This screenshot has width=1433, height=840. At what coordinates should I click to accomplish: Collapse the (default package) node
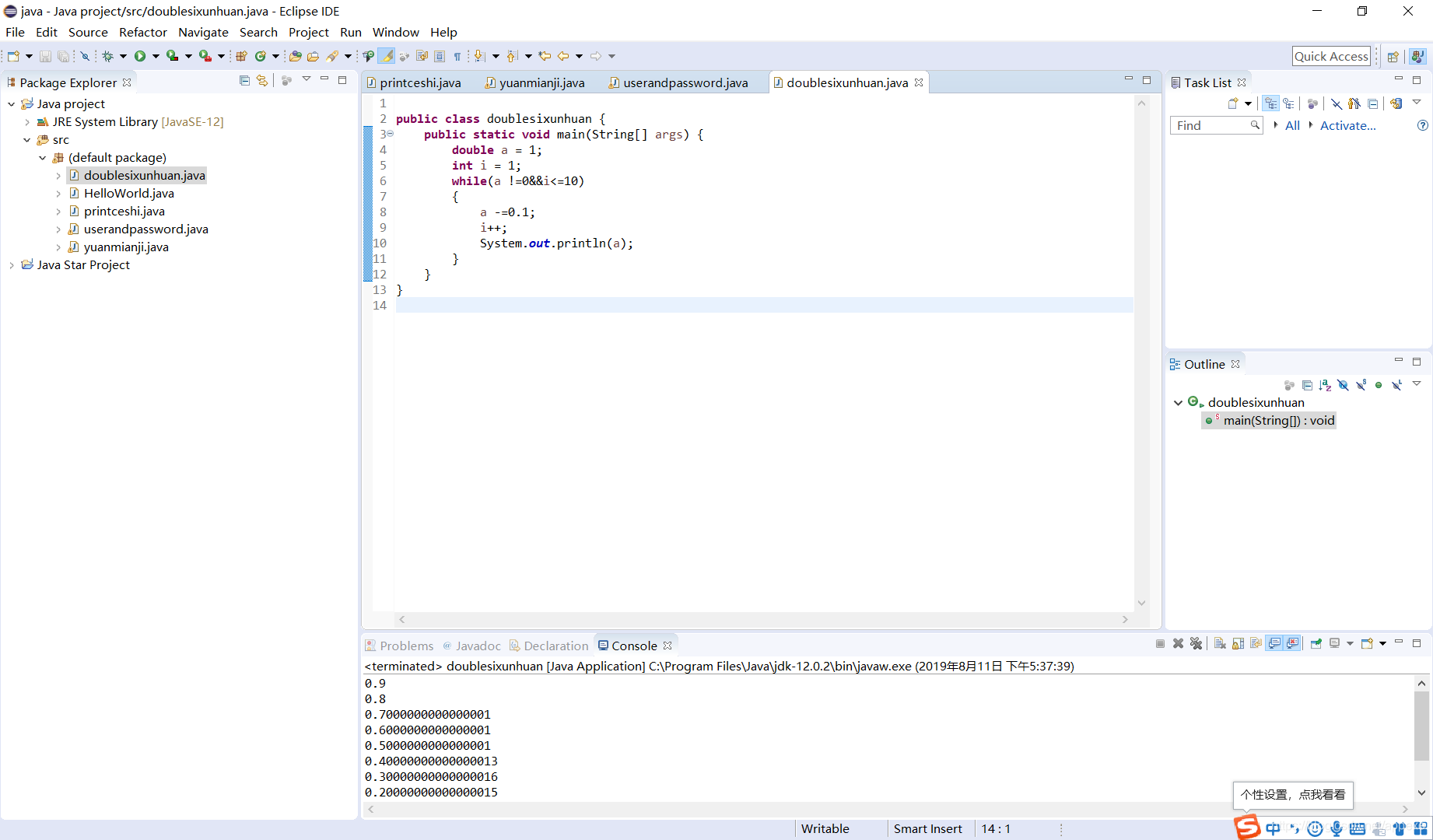[x=43, y=158]
